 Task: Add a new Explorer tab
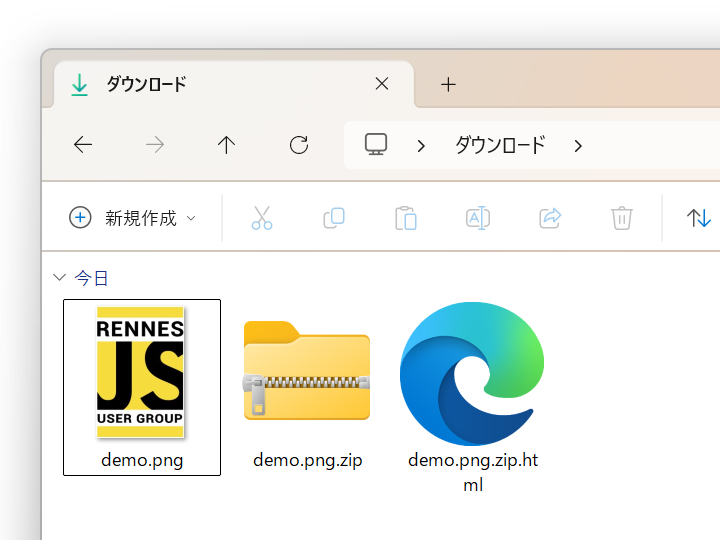[x=448, y=84]
